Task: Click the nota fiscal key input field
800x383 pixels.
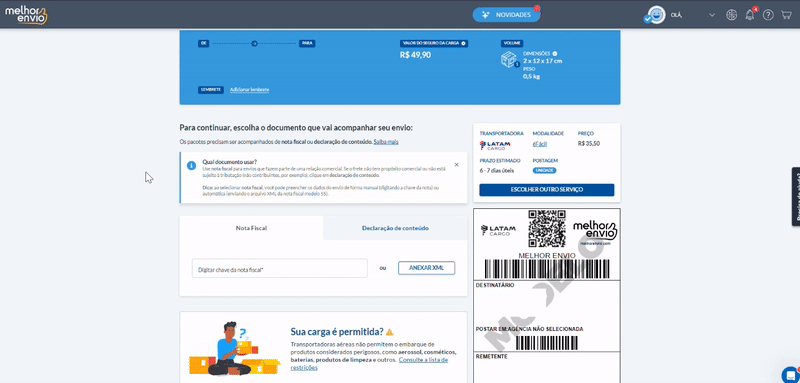Action: pos(280,268)
